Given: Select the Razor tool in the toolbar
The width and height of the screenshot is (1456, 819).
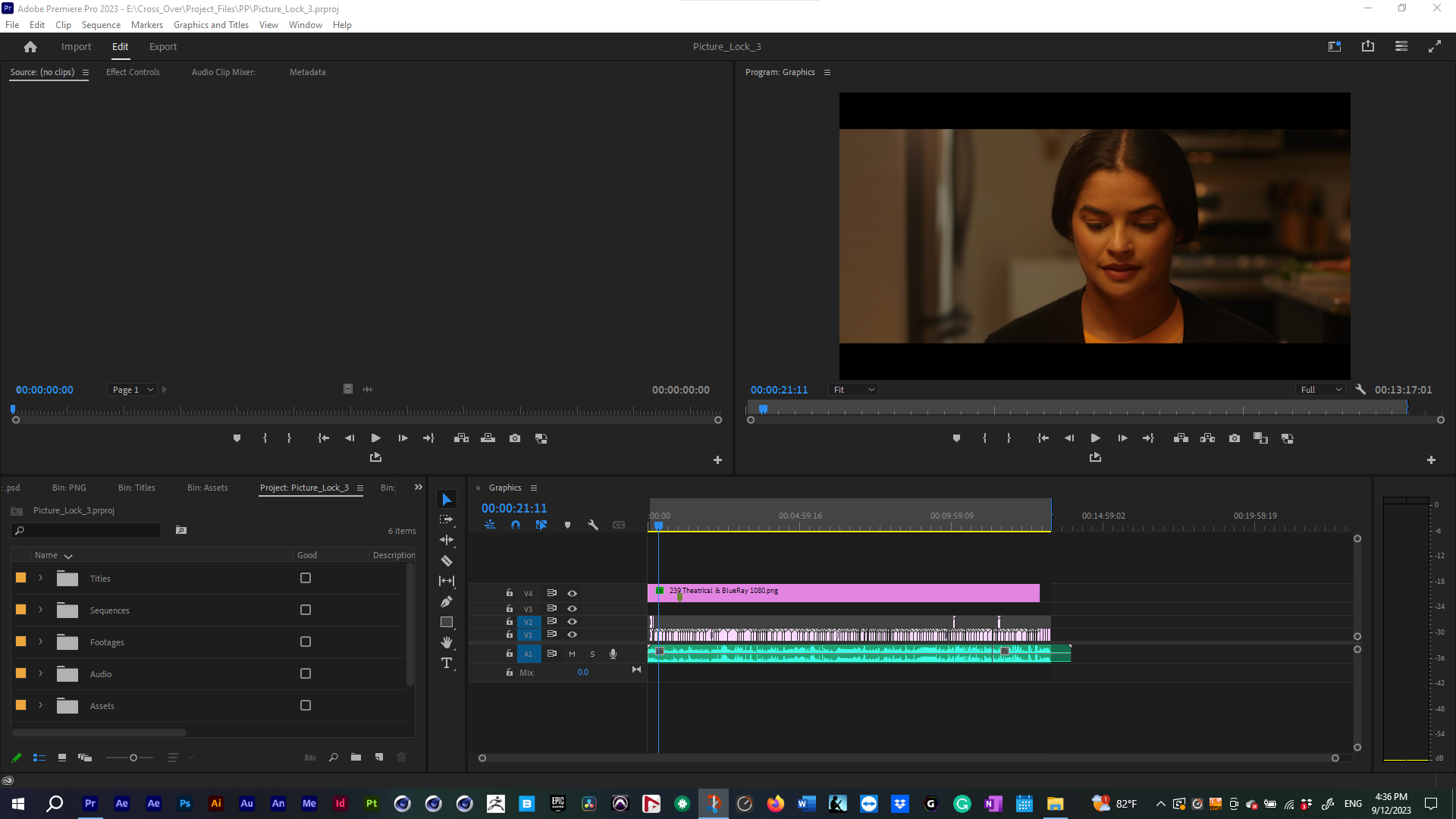Looking at the screenshot, I should [447, 561].
